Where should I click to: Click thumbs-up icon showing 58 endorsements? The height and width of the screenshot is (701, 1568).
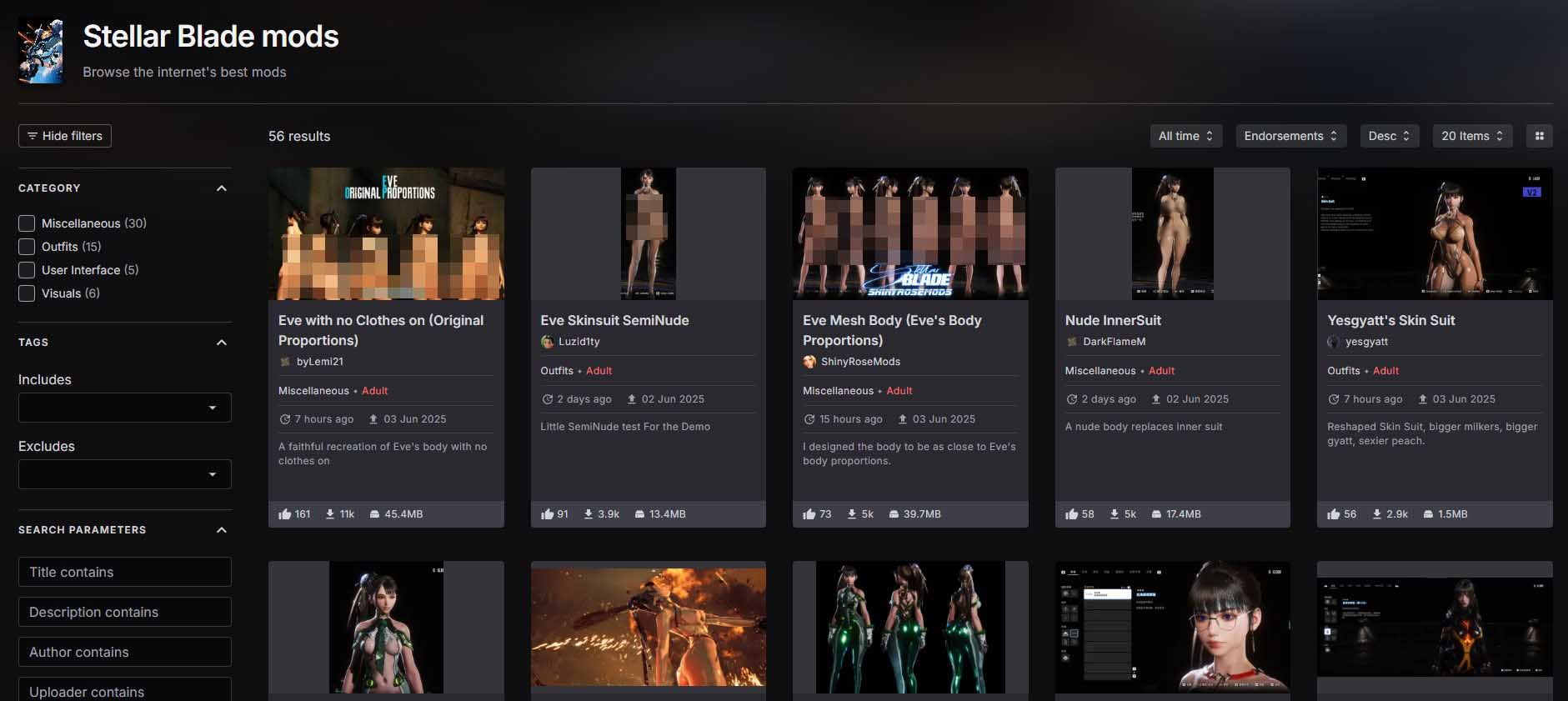(x=1072, y=514)
